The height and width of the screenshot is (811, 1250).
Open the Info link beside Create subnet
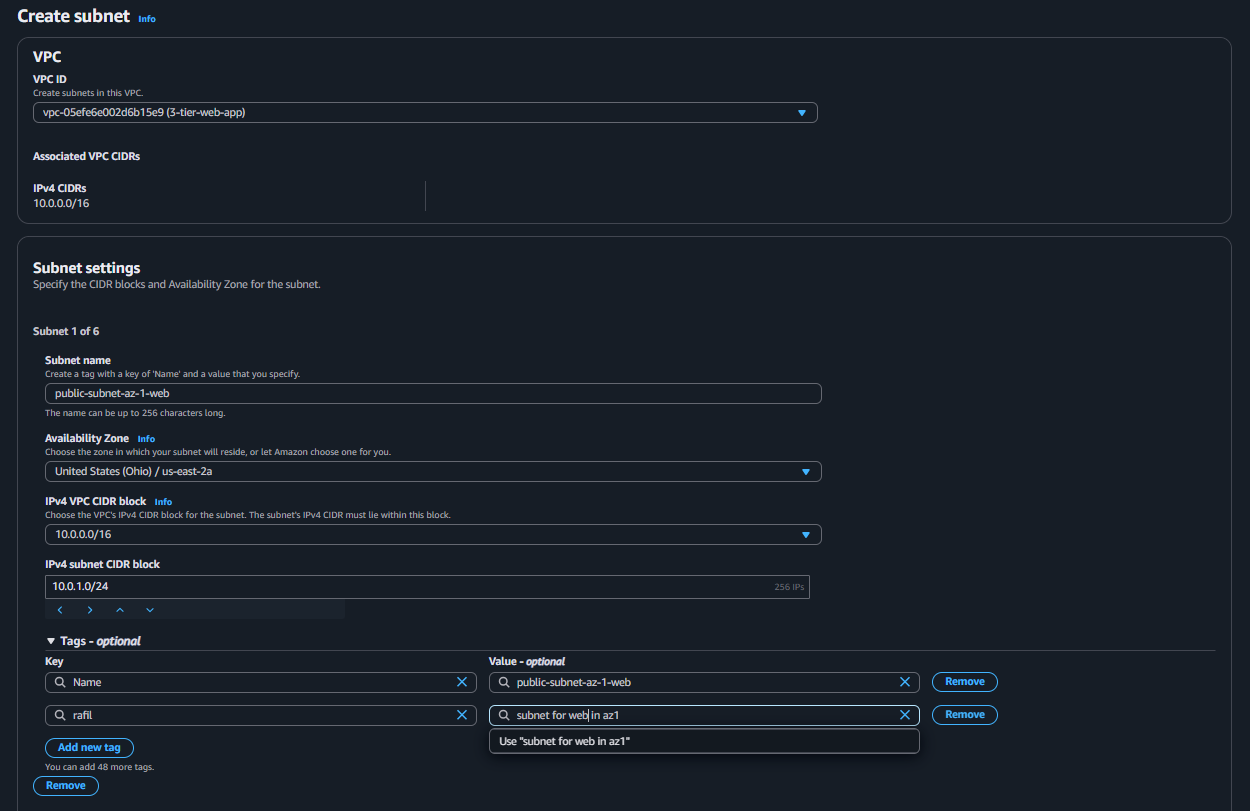click(147, 18)
